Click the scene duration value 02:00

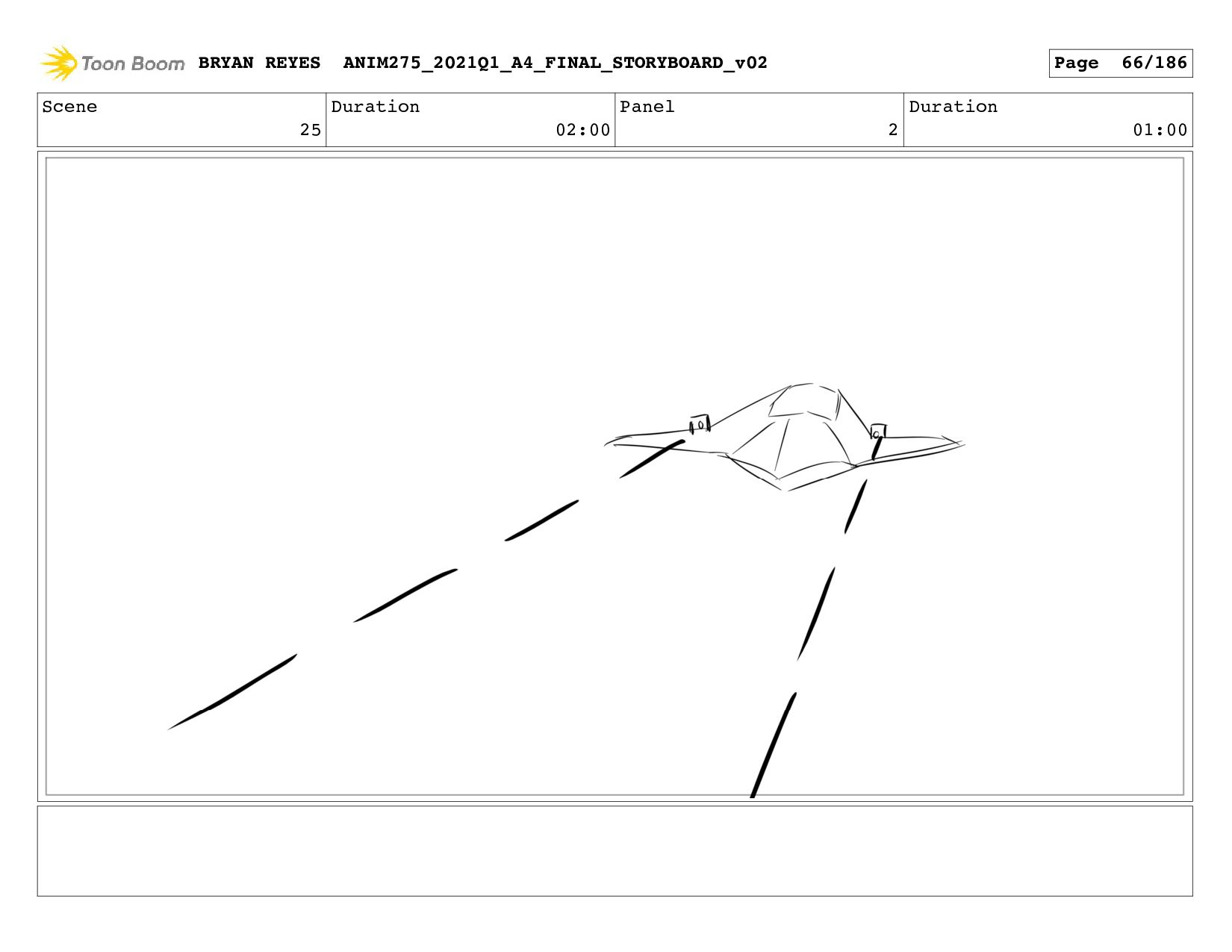coord(582,130)
